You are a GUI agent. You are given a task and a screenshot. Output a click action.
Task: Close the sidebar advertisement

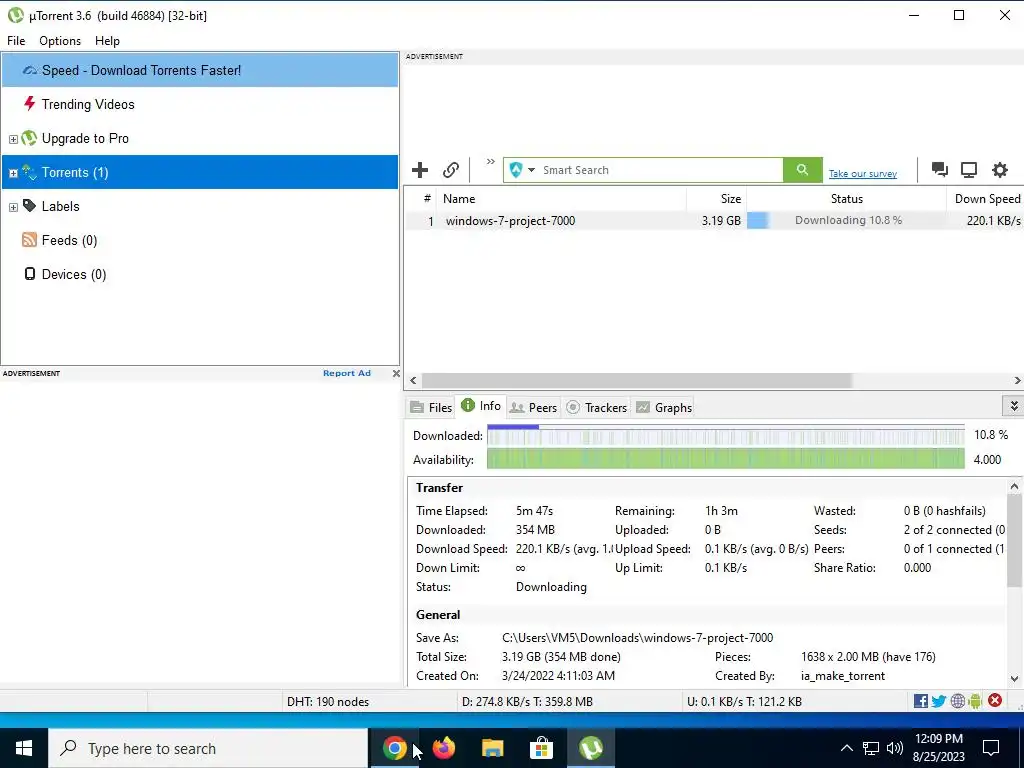pyautogui.click(x=396, y=374)
